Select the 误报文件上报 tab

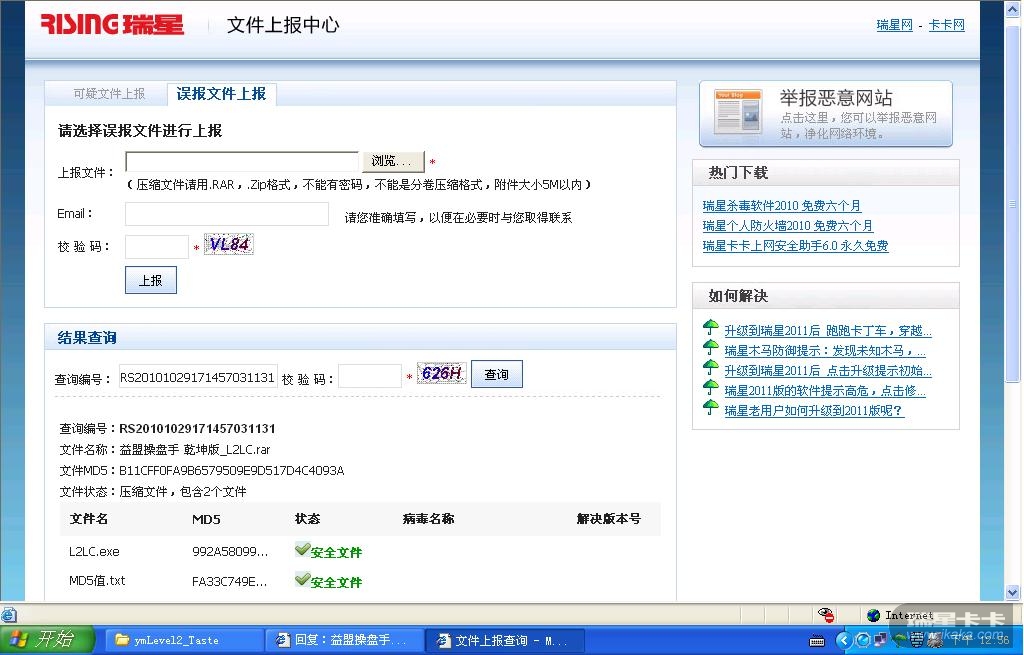pyautogui.click(x=221, y=94)
